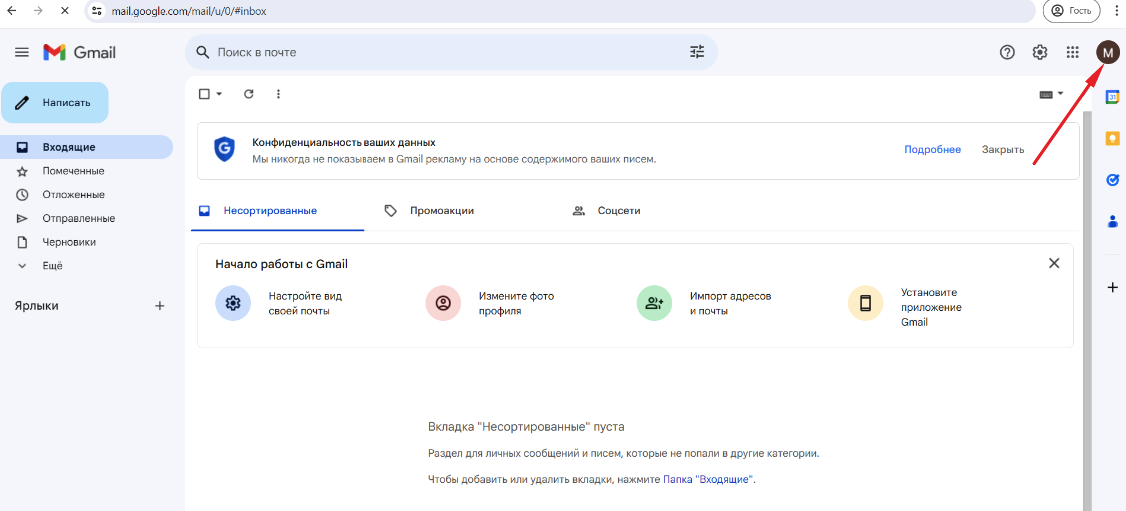Create a new label with plus

159,306
